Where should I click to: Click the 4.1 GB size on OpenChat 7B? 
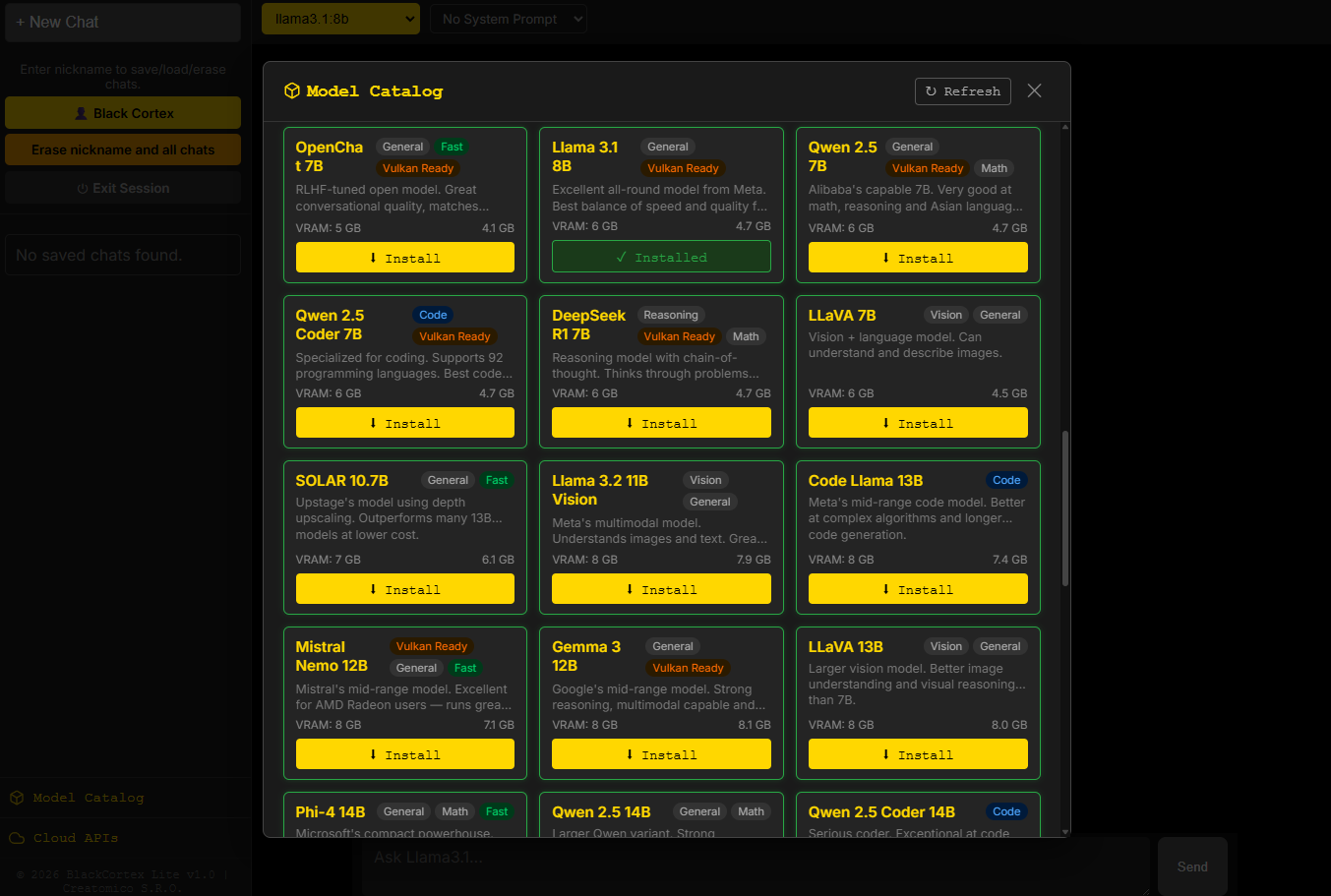(498, 228)
